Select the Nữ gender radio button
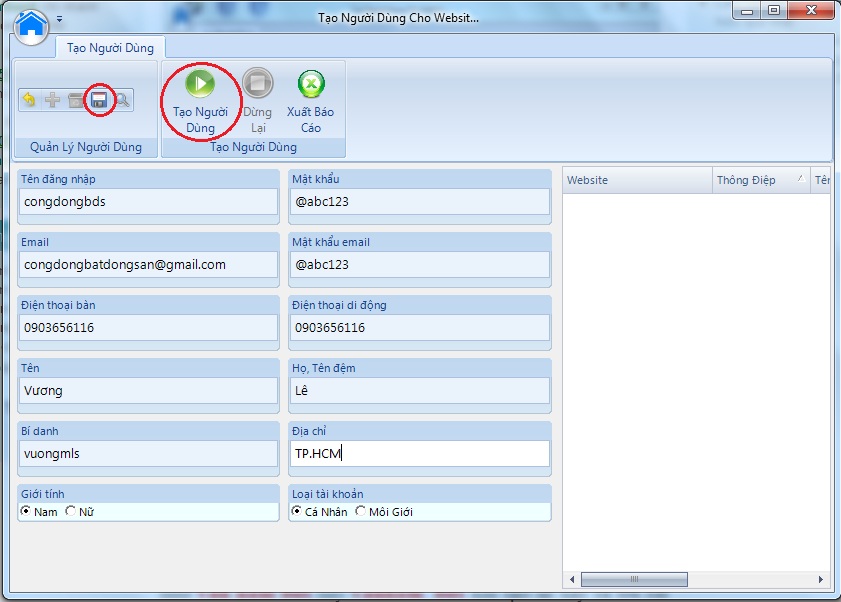 point(71,512)
